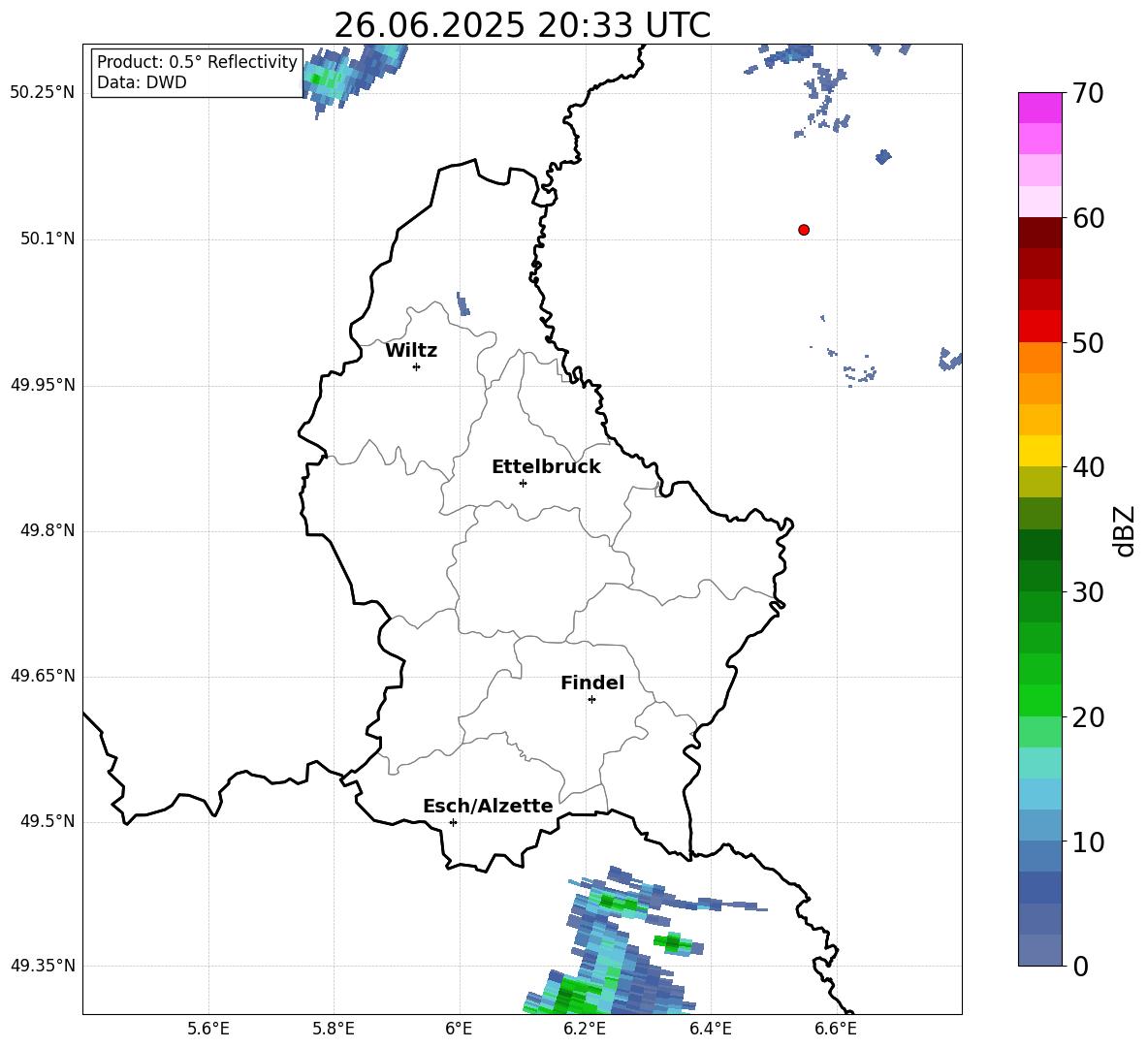The image size is (1148, 1048).
Task: Click the 49.5°N latitude label
Action: pyautogui.click(x=48, y=822)
